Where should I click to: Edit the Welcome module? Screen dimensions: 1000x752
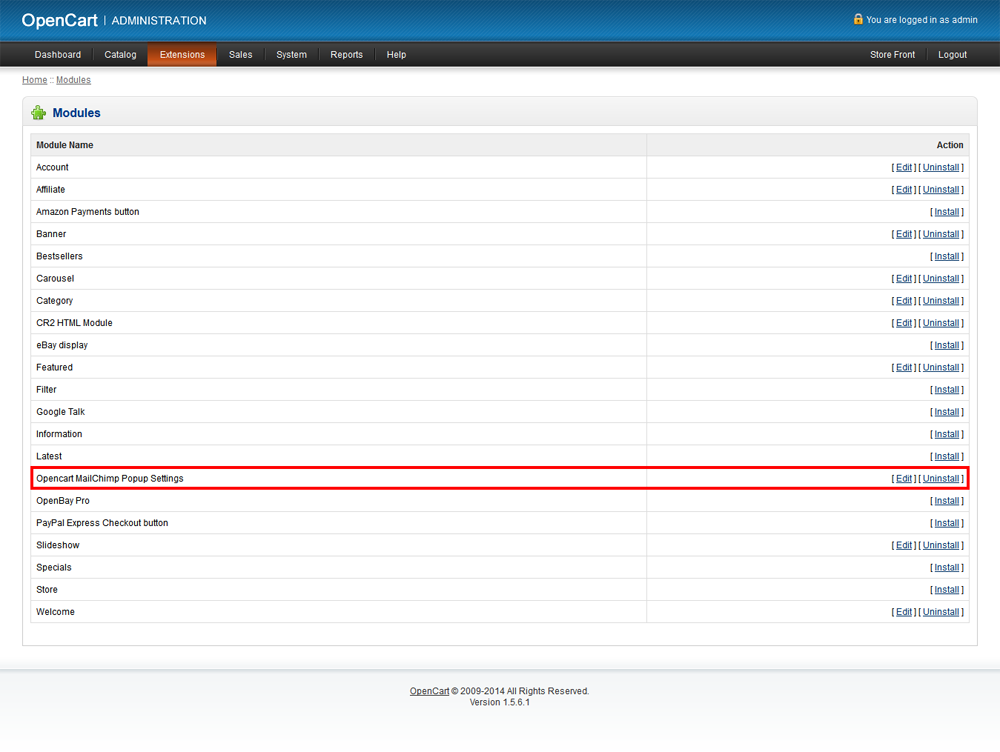[x=904, y=612]
